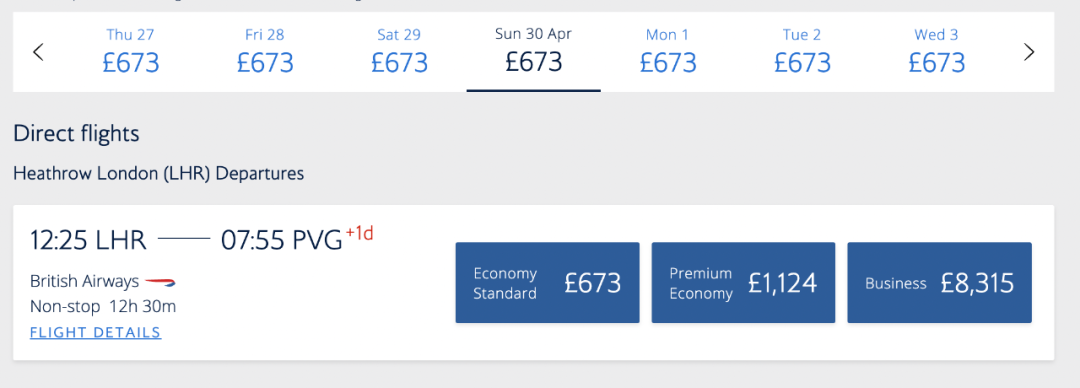Choose Economy Standard £673 fare
Viewport: 1080px width, 388px height.
pos(548,283)
